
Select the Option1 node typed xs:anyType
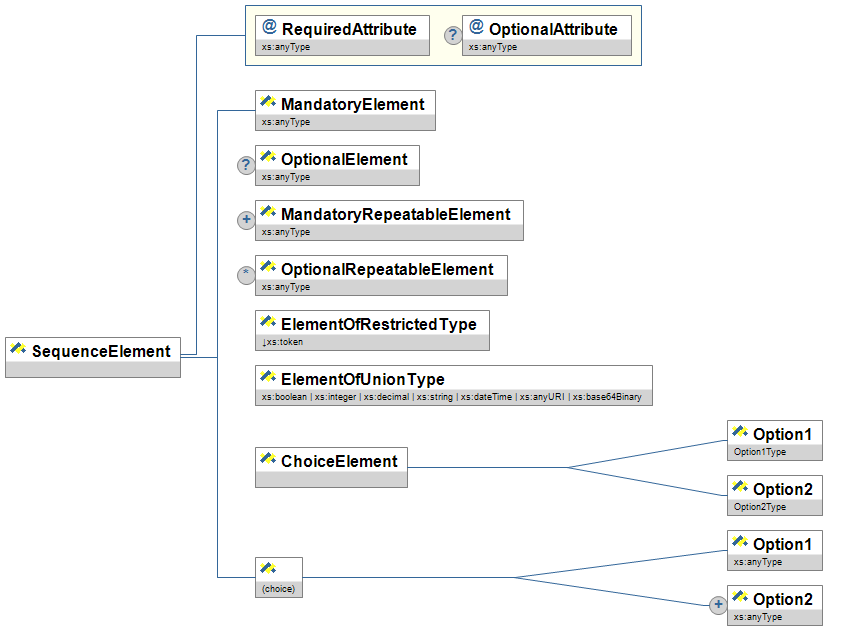tap(782, 544)
